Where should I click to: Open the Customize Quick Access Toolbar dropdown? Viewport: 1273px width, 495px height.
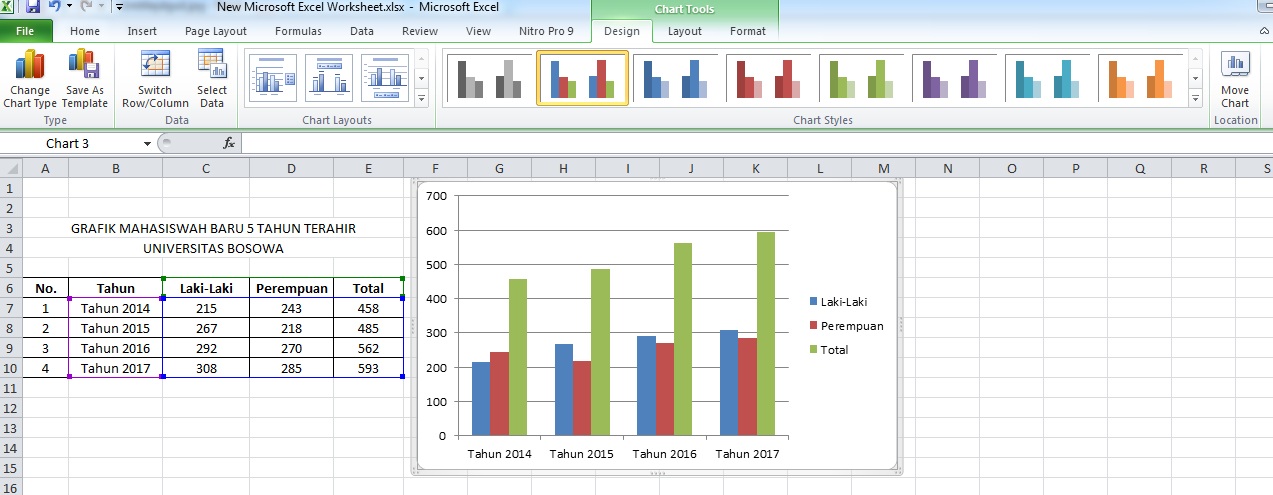tap(119, 7)
